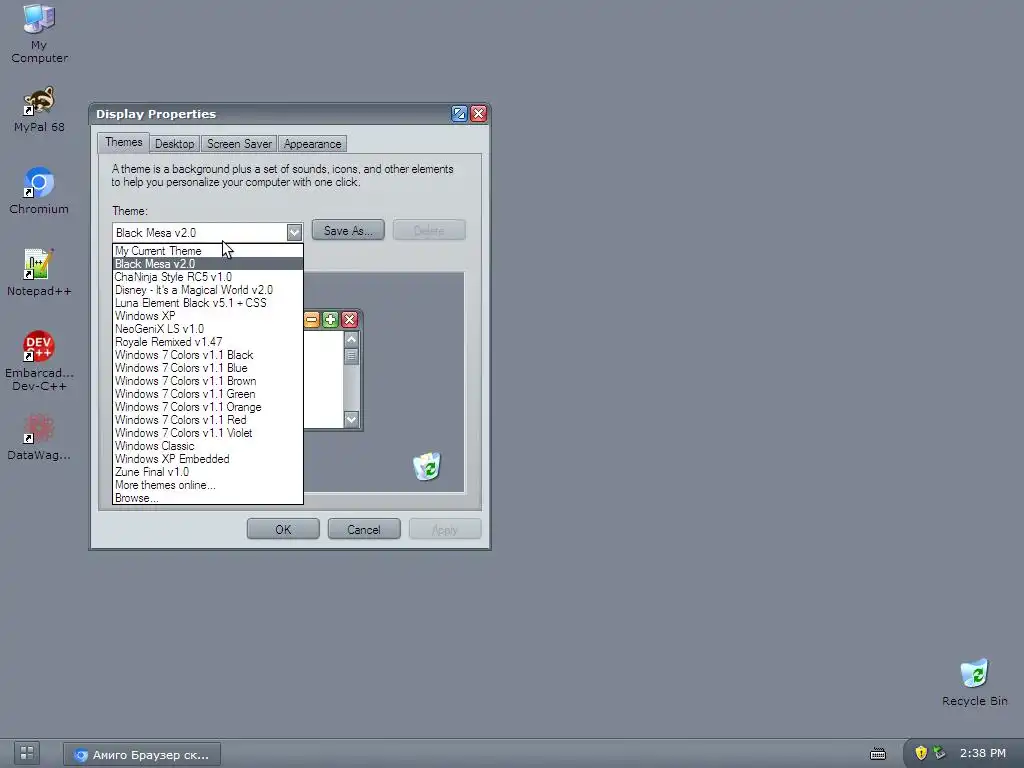Select Windows 7 Colors v1.1 Orange

pyautogui.click(x=208, y=407)
